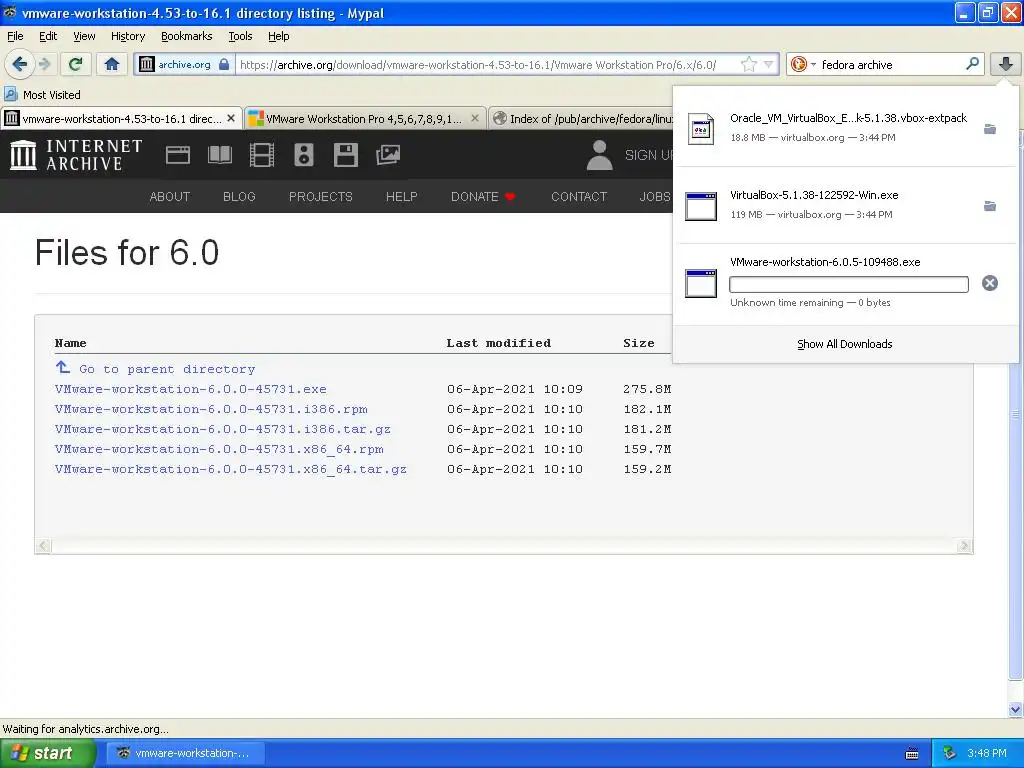Open the PROJECTS nav link

click(x=321, y=197)
